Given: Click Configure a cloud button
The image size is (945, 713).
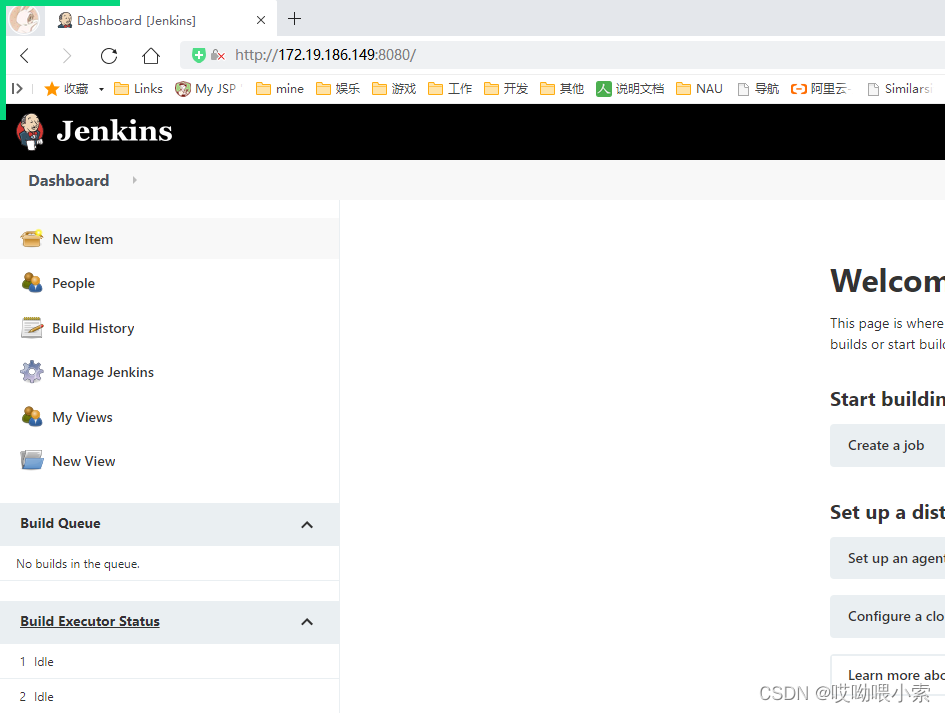Looking at the screenshot, I should tap(887, 617).
